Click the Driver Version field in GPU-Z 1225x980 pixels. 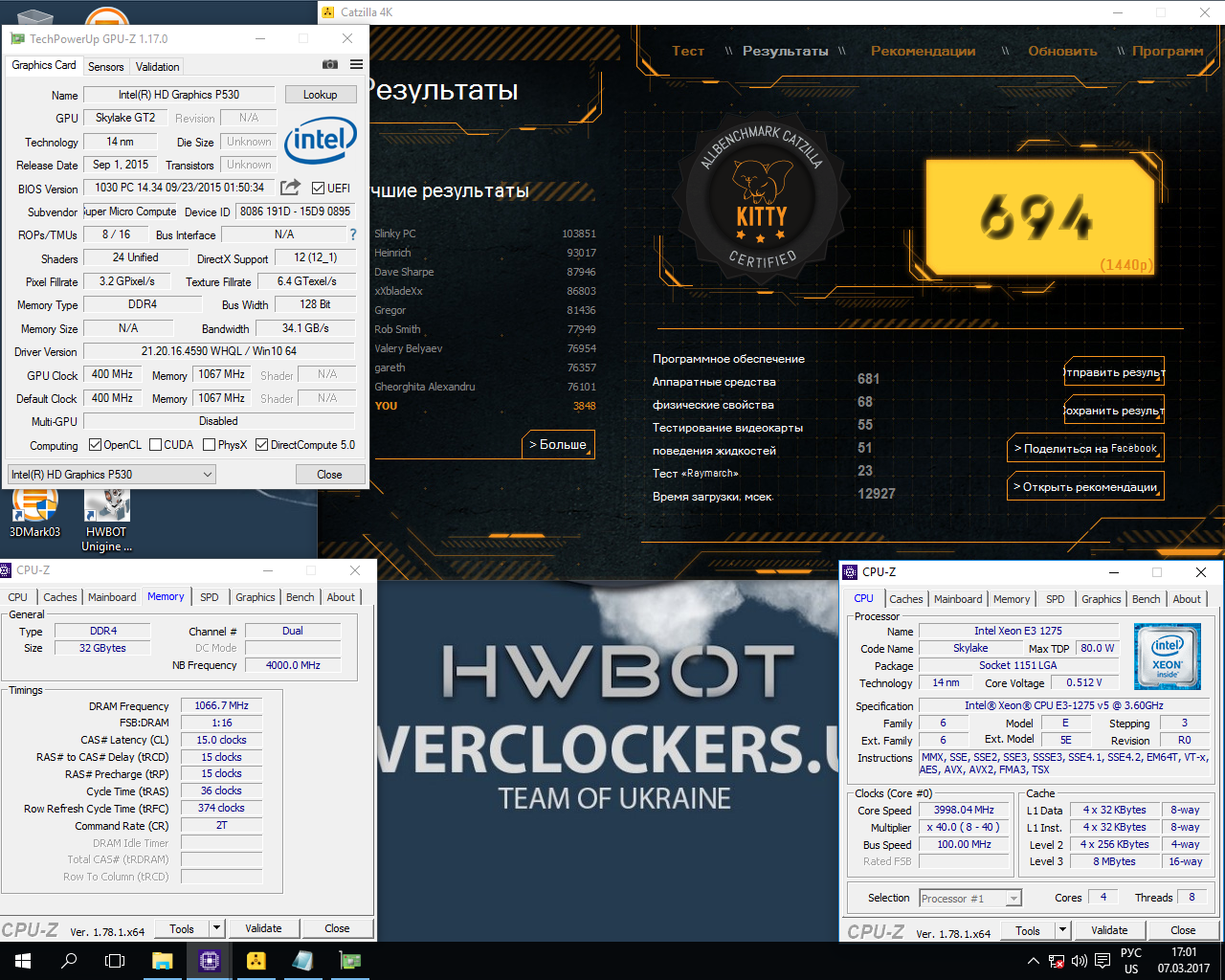point(219,351)
